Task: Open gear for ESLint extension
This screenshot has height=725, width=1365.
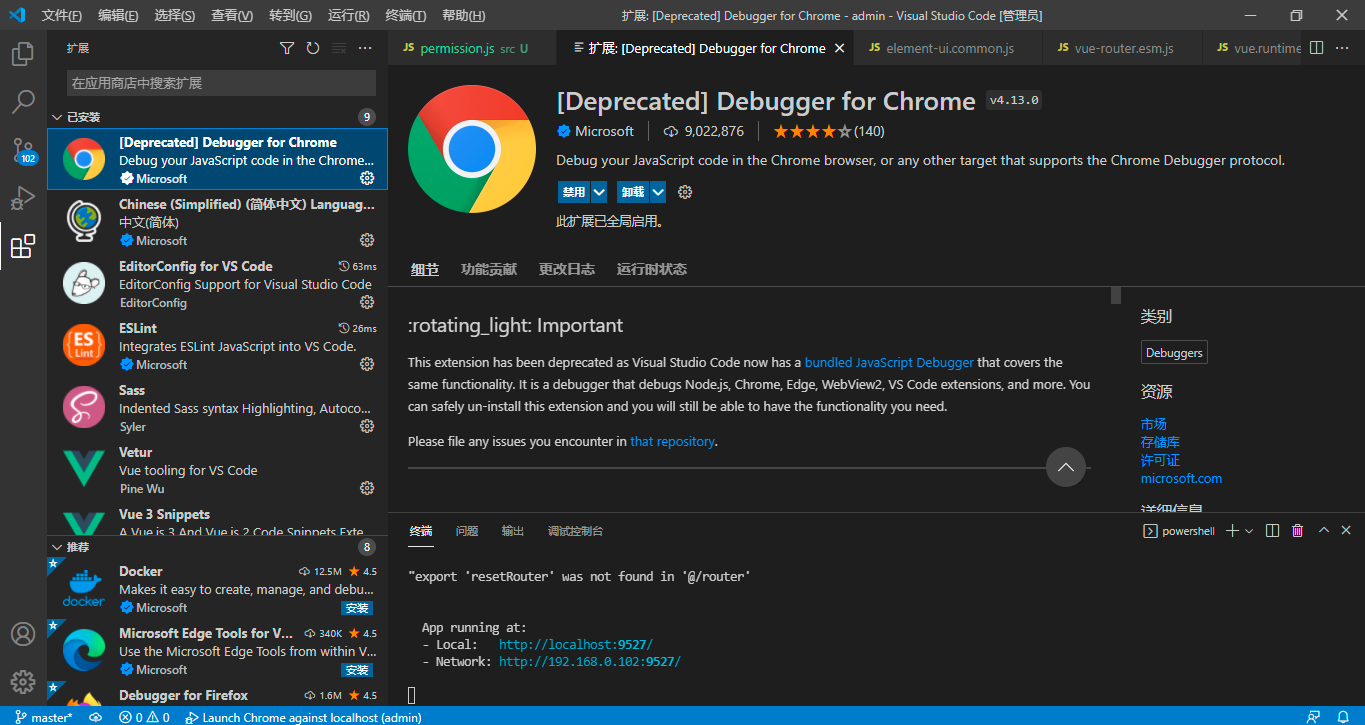Action: 367,364
